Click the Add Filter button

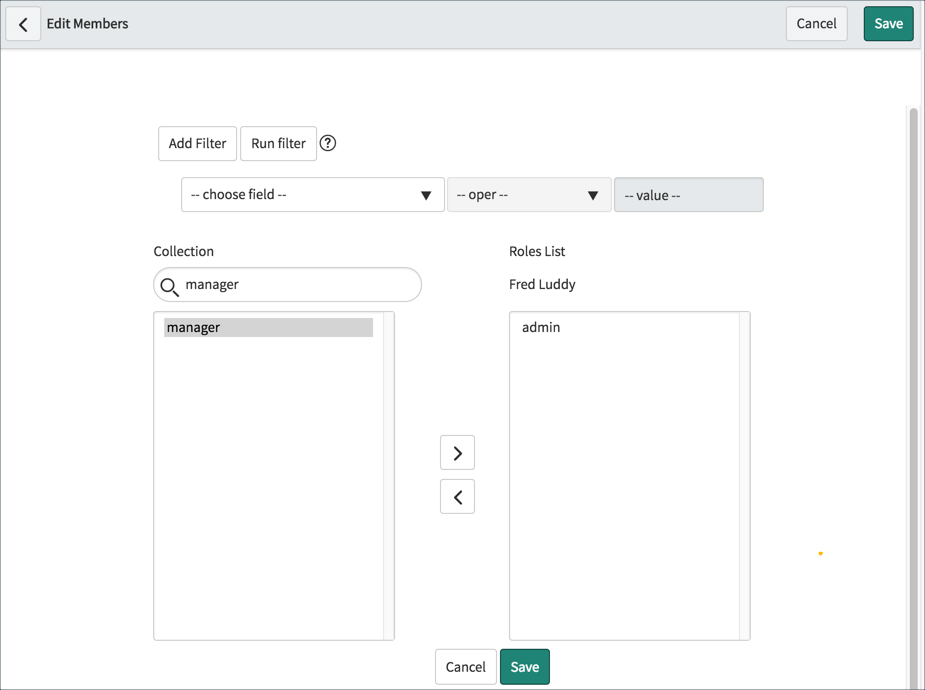[197, 143]
